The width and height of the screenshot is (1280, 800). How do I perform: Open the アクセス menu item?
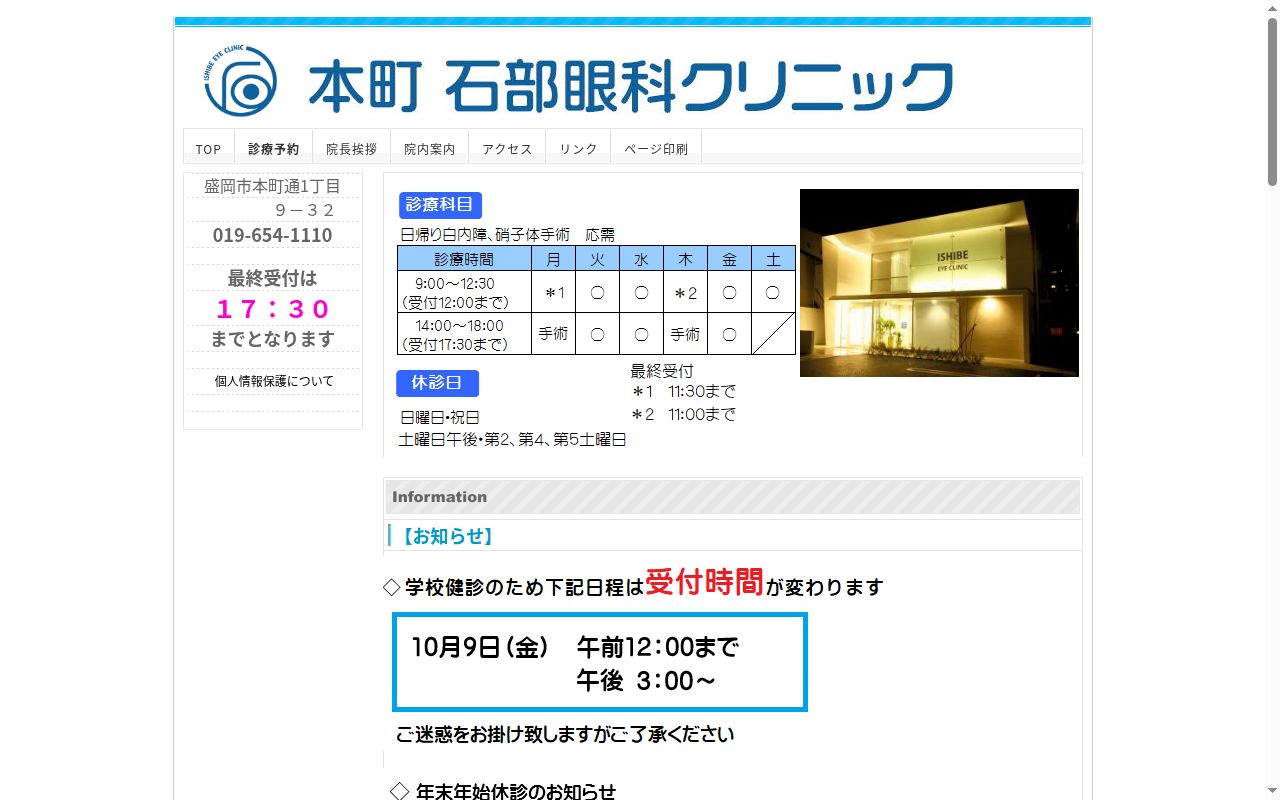point(507,148)
